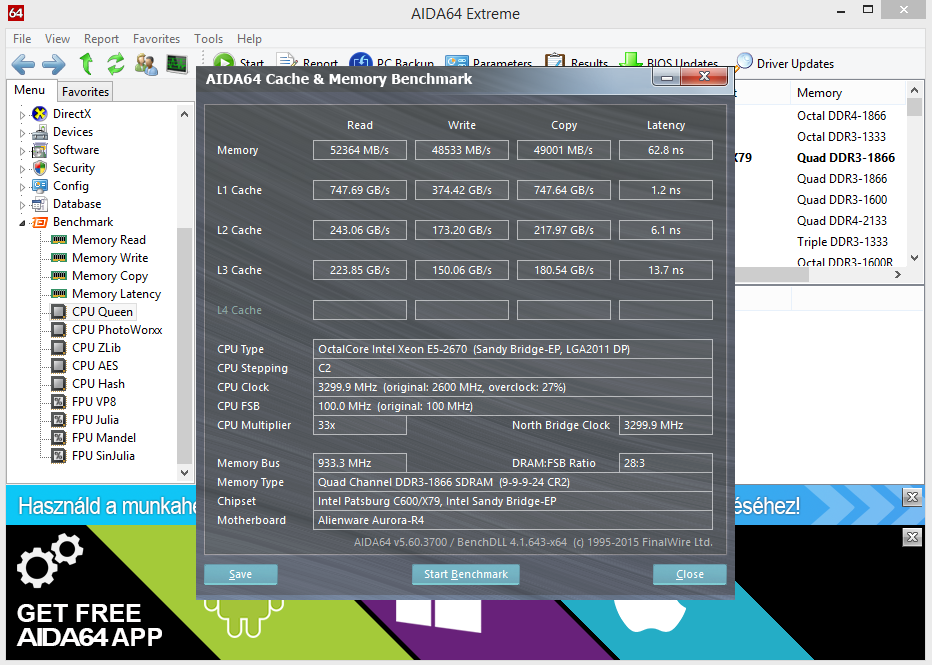This screenshot has width=932, height=665.
Task: Select the CPU PhotoWorxx benchmark
Action: click(x=116, y=330)
